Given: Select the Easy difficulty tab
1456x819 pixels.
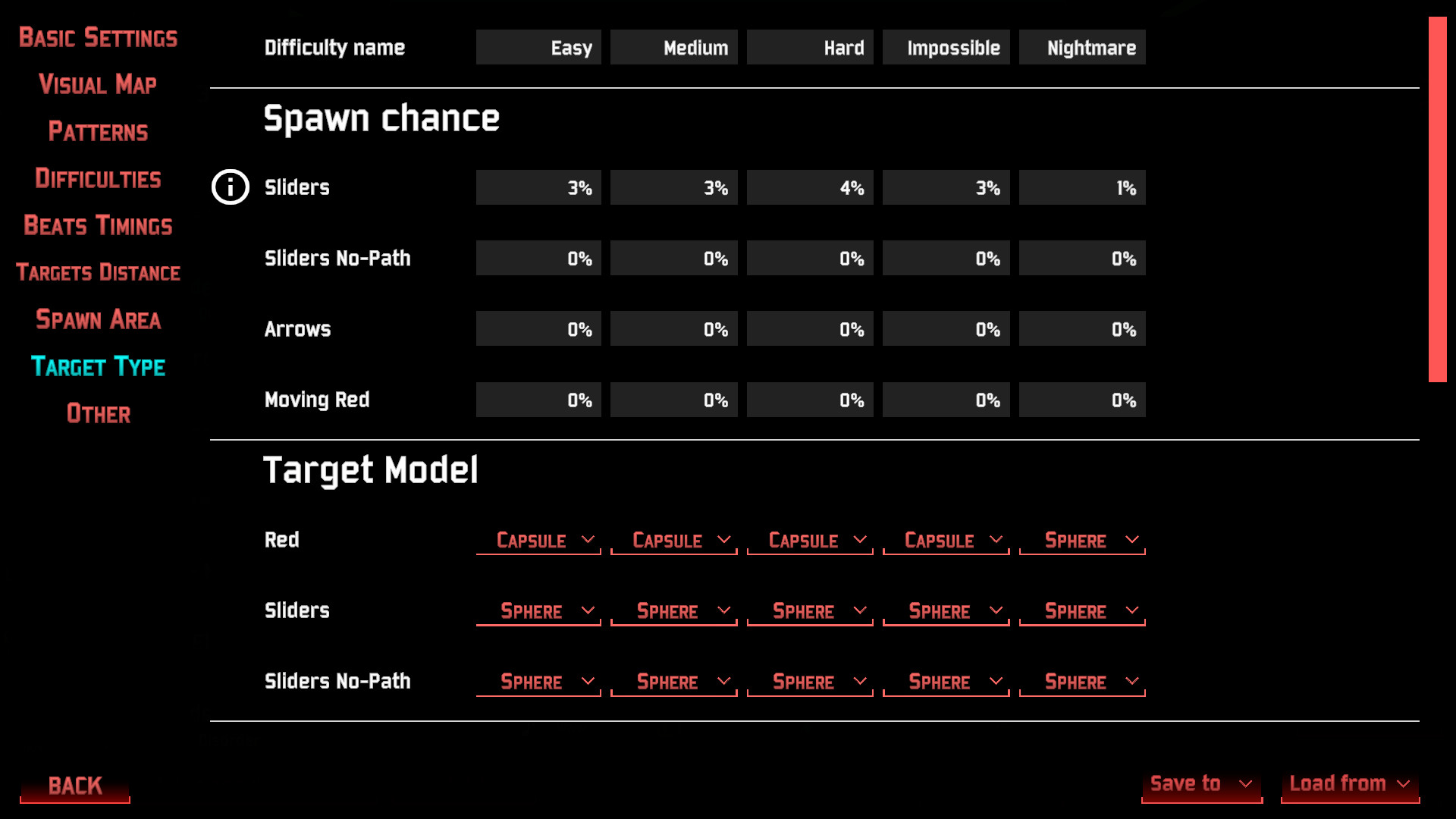Looking at the screenshot, I should coord(539,48).
